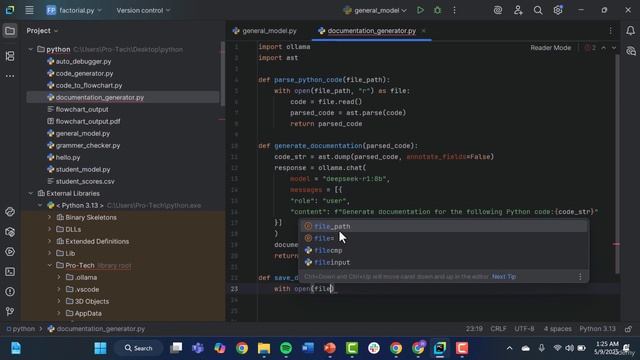Collapse Pro-Tech library root folder

[x=49, y=265]
